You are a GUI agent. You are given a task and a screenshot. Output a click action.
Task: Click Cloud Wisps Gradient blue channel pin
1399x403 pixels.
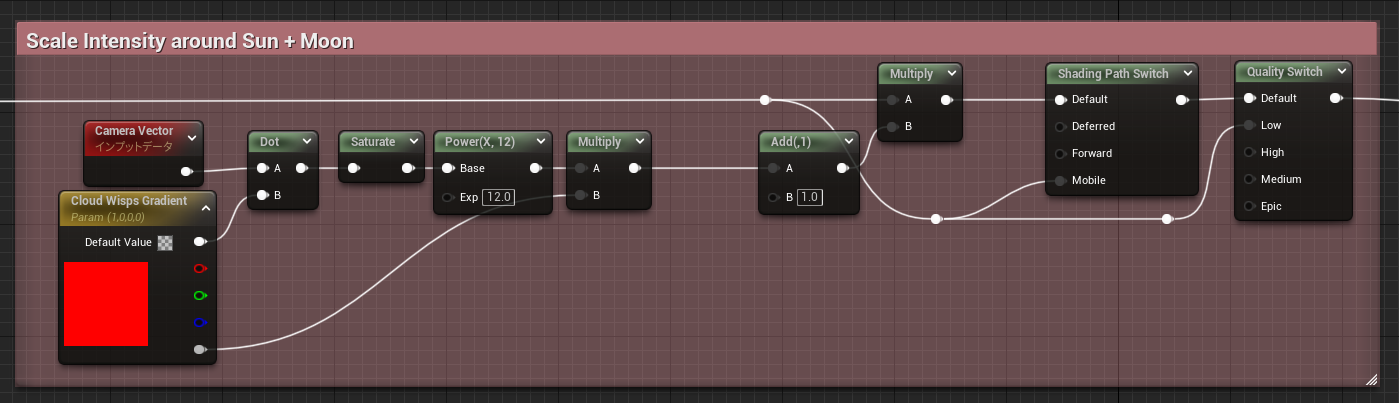pyautogui.click(x=200, y=322)
